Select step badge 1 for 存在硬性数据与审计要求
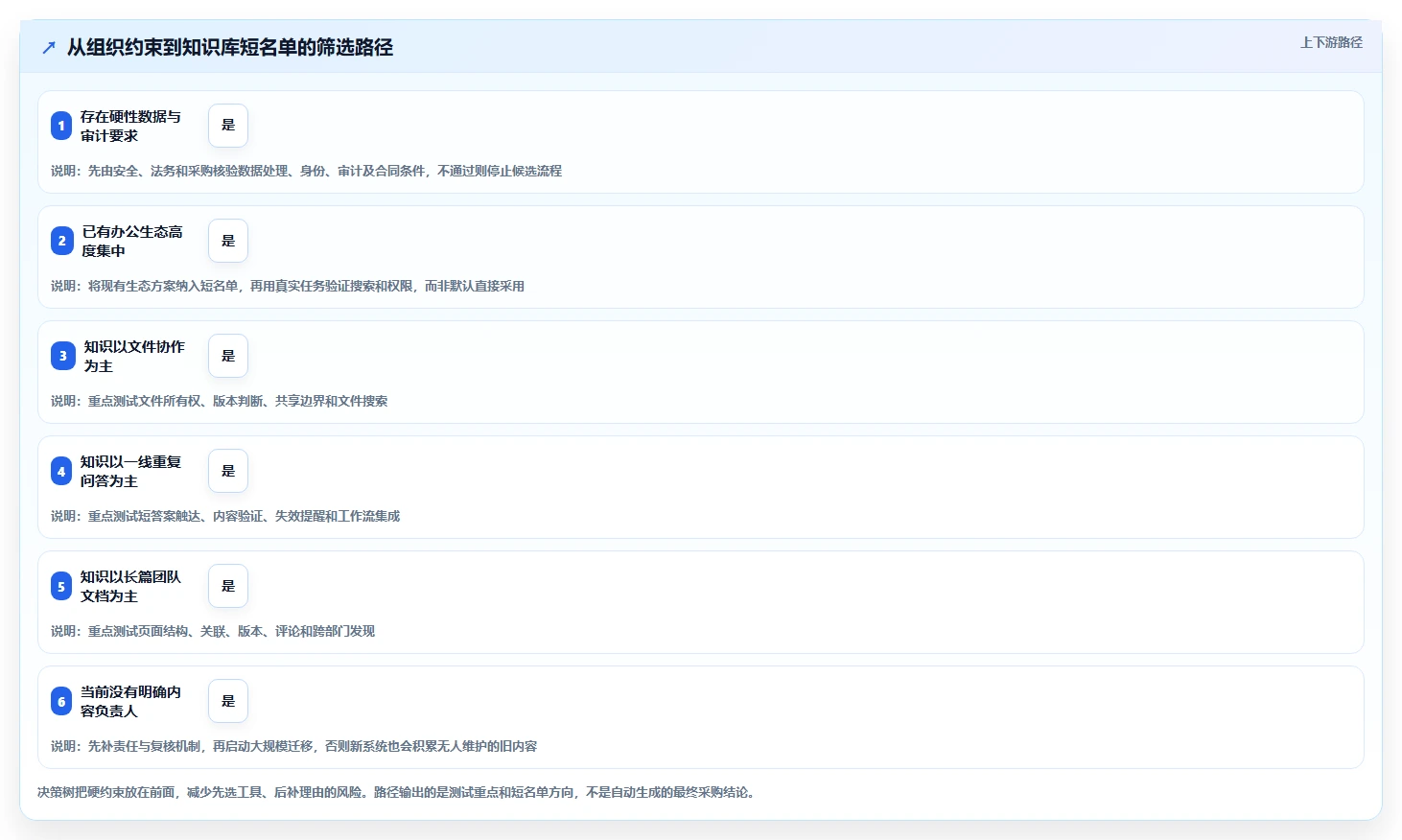Image resolution: width=1402 pixels, height=840 pixels. [61, 126]
